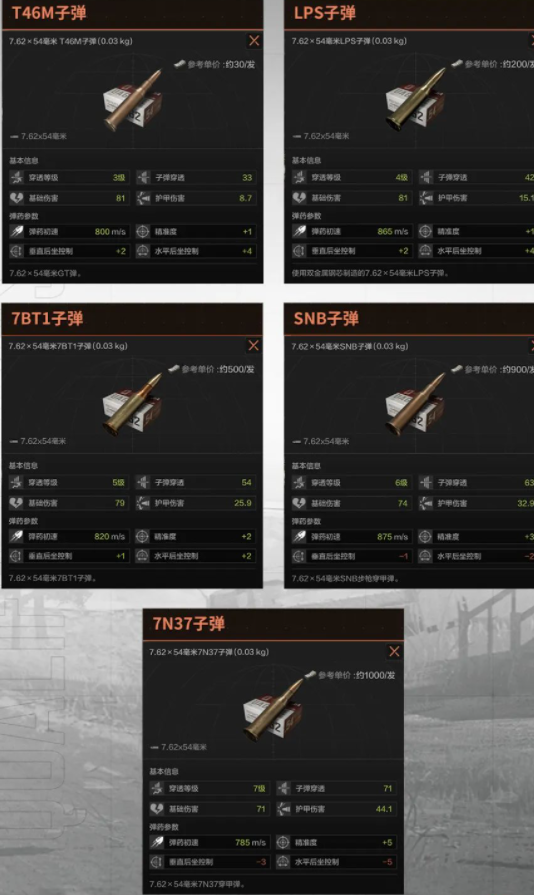Click reference price 约500/发 in 7BT1 card
This screenshot has width=534, height=895.
[218, 369]
